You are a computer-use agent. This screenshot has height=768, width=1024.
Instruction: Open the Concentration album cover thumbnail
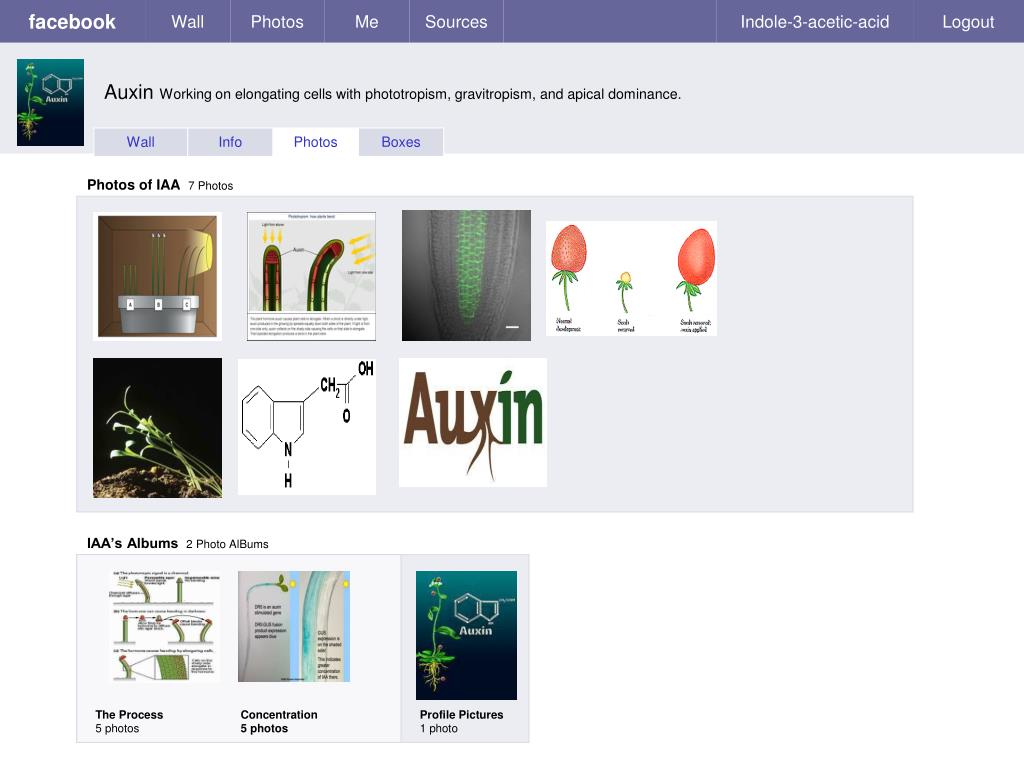(294, 626)
